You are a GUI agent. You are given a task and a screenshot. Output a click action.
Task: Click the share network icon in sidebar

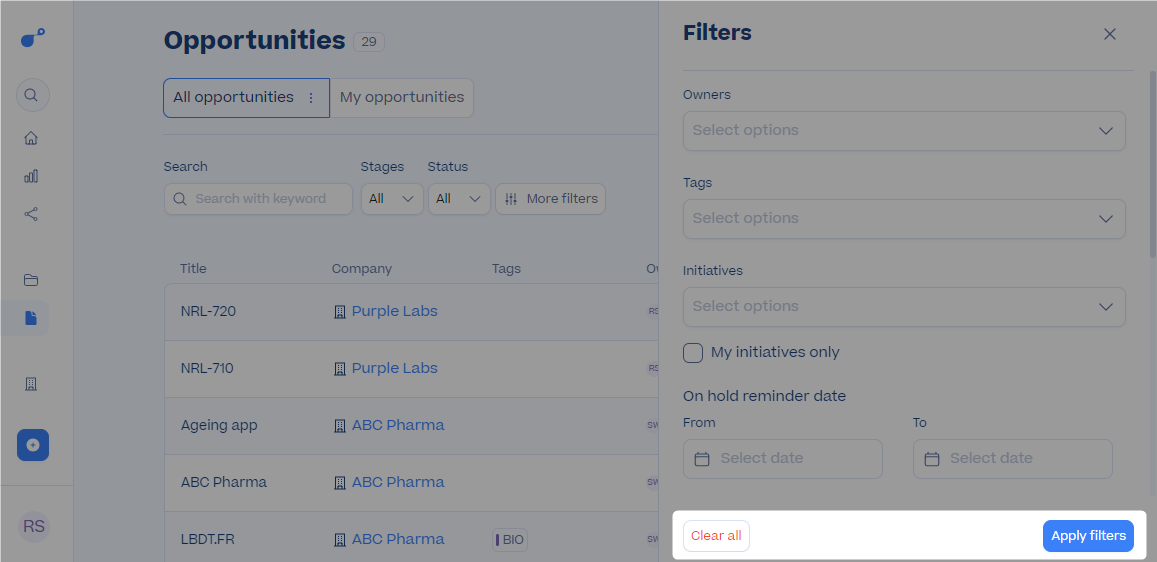pos(31,214)
